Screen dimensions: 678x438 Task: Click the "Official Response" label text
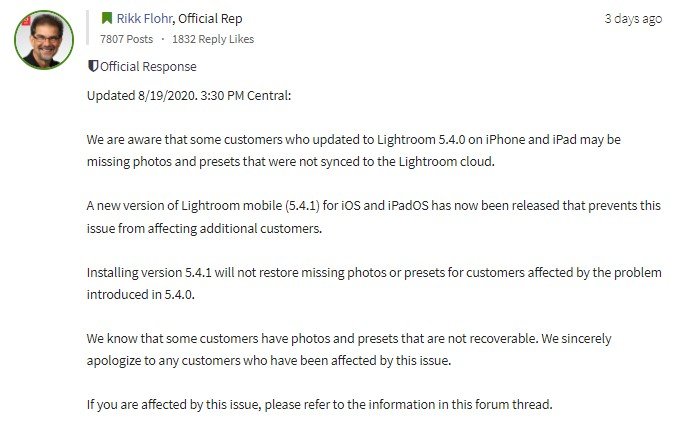point(148,67)
